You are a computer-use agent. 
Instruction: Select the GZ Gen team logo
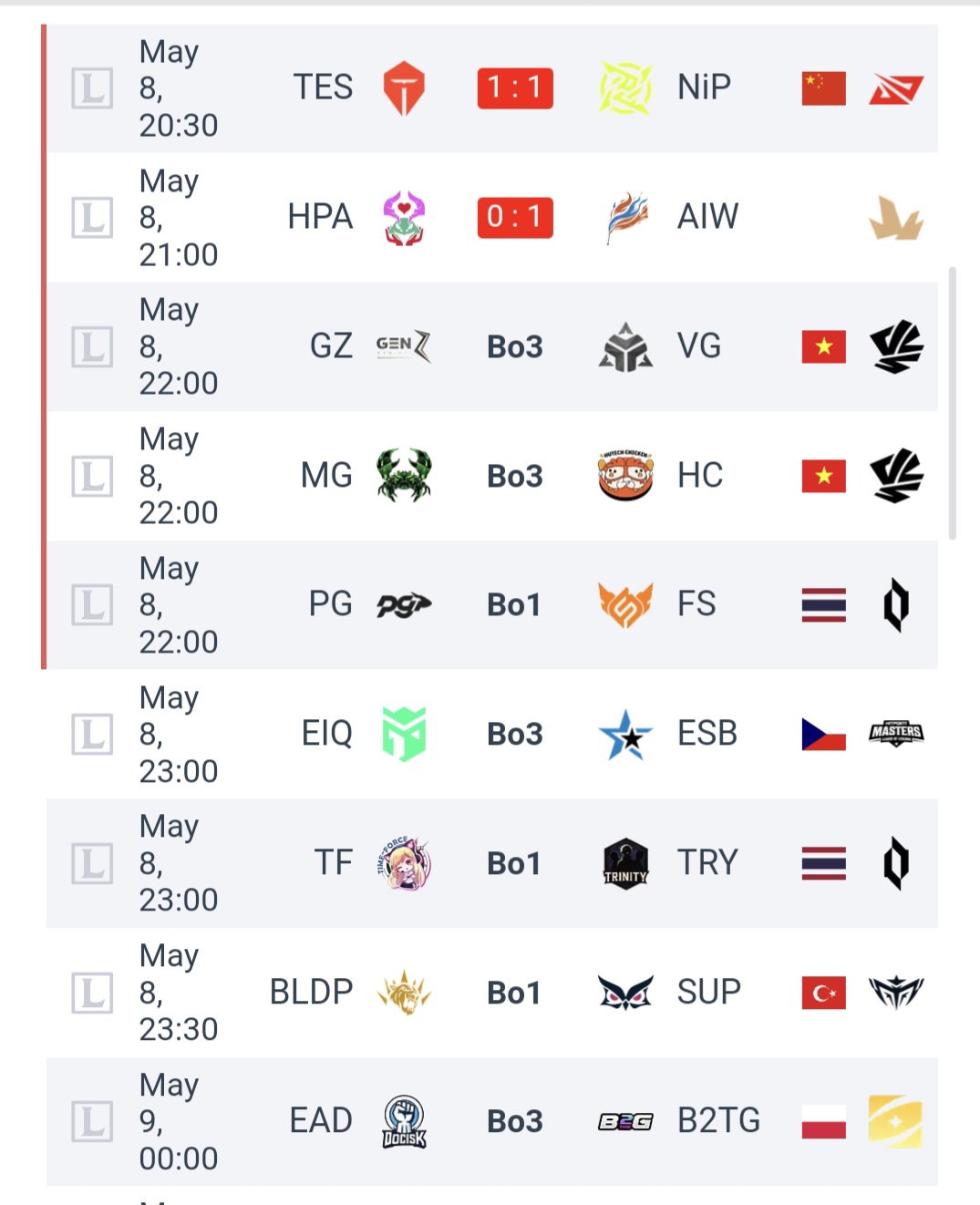404,346
